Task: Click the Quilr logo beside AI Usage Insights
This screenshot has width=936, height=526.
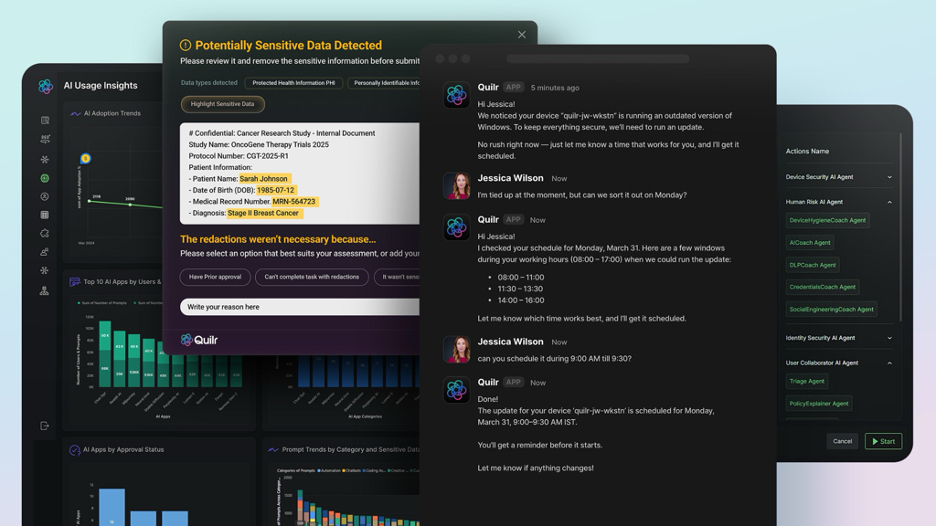Action: (x=45, y=87)
